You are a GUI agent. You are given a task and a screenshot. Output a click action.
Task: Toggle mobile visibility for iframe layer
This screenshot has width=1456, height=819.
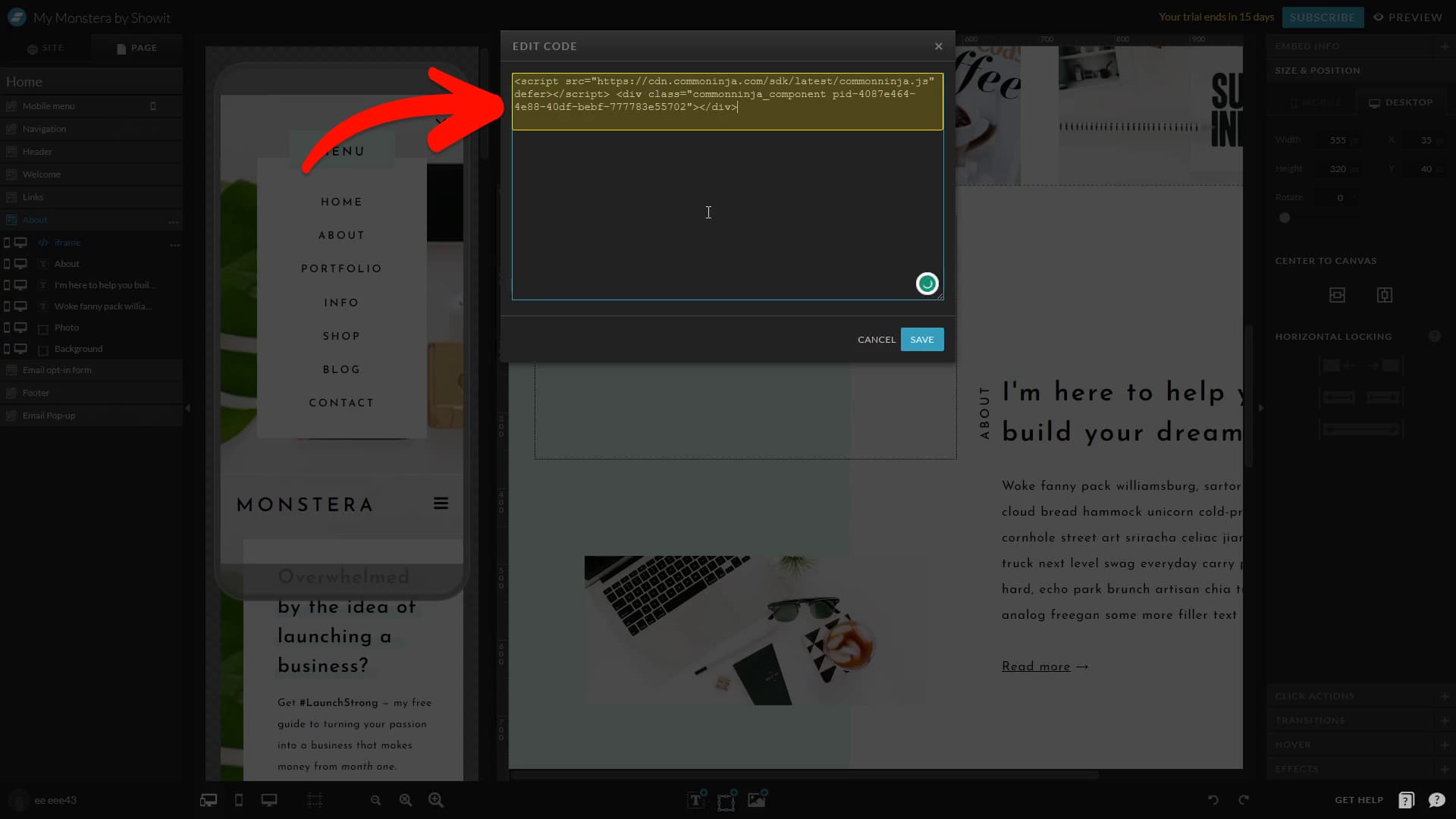(x=7, y=243)
